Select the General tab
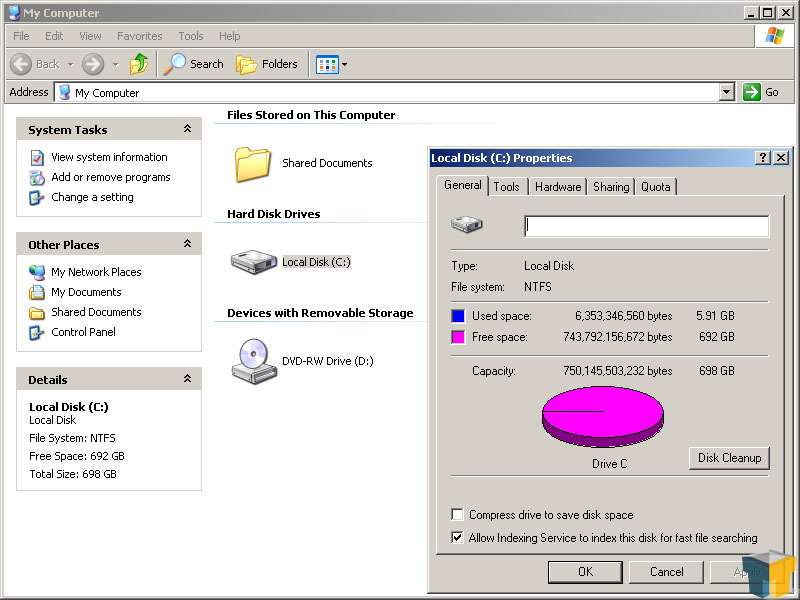The height and width of the screenshot is (600, 800). pos(463,185)
